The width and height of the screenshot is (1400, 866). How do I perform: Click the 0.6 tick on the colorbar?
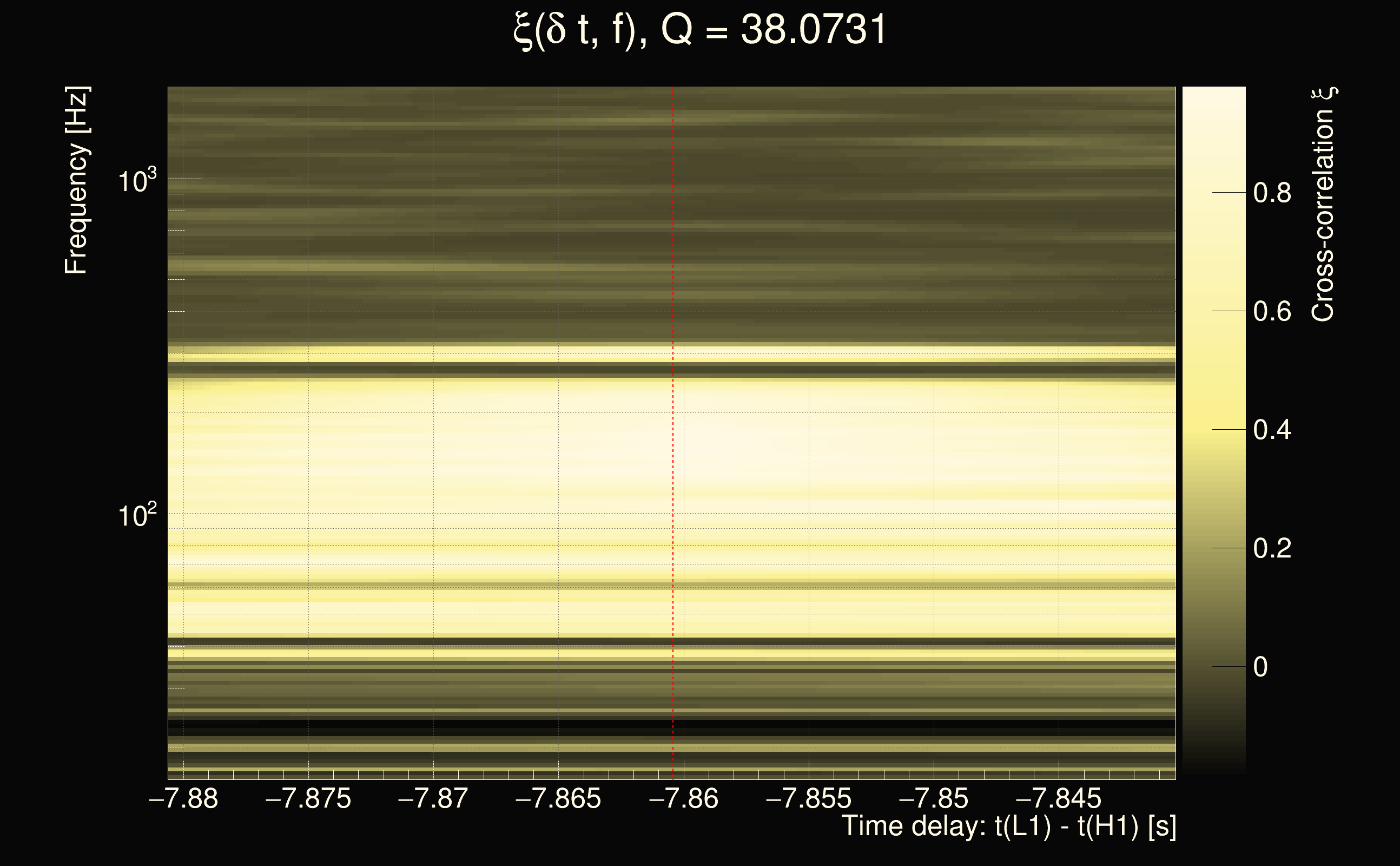1272,312
